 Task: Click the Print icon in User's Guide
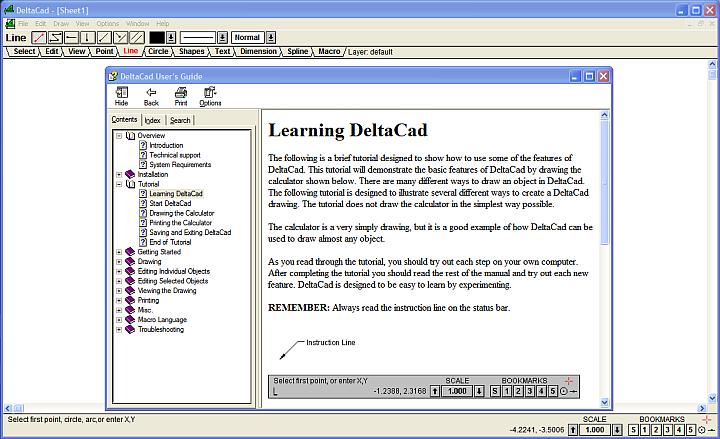tap(181, 95)
